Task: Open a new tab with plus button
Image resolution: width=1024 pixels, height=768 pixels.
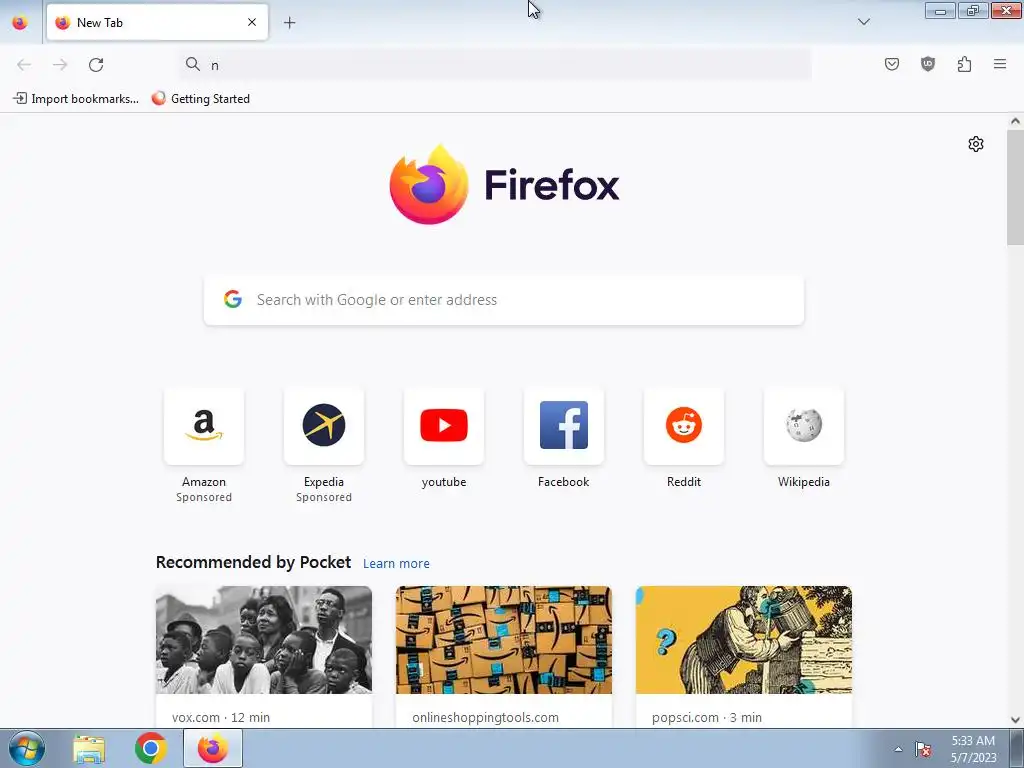Action: 289,23
